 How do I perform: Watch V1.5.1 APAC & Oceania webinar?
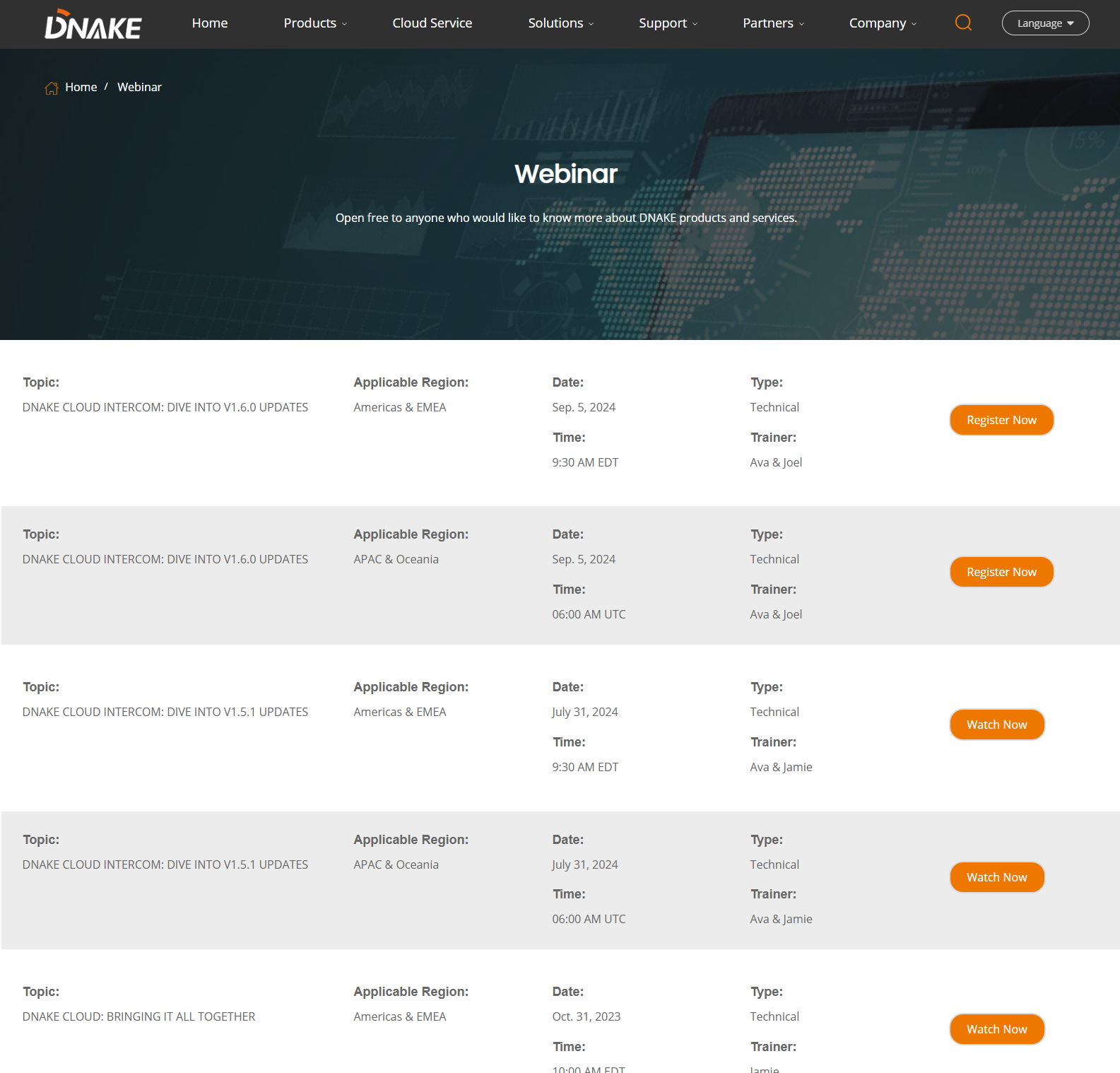996,877
